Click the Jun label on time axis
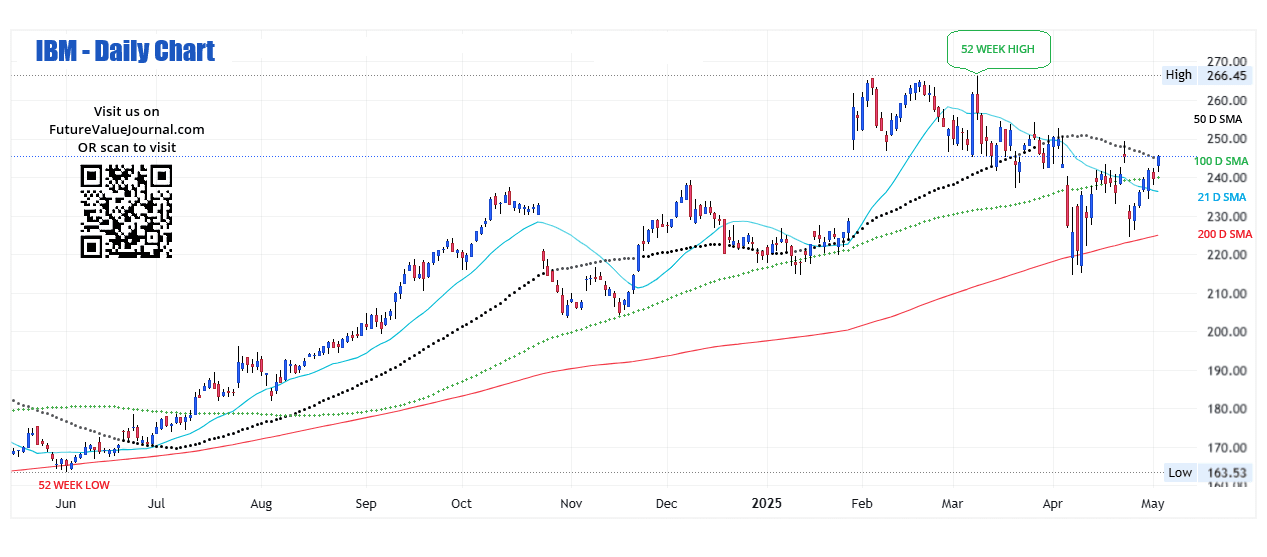Image resolution: width=1267 pixels, height=557 pixels. click(65, 504)
